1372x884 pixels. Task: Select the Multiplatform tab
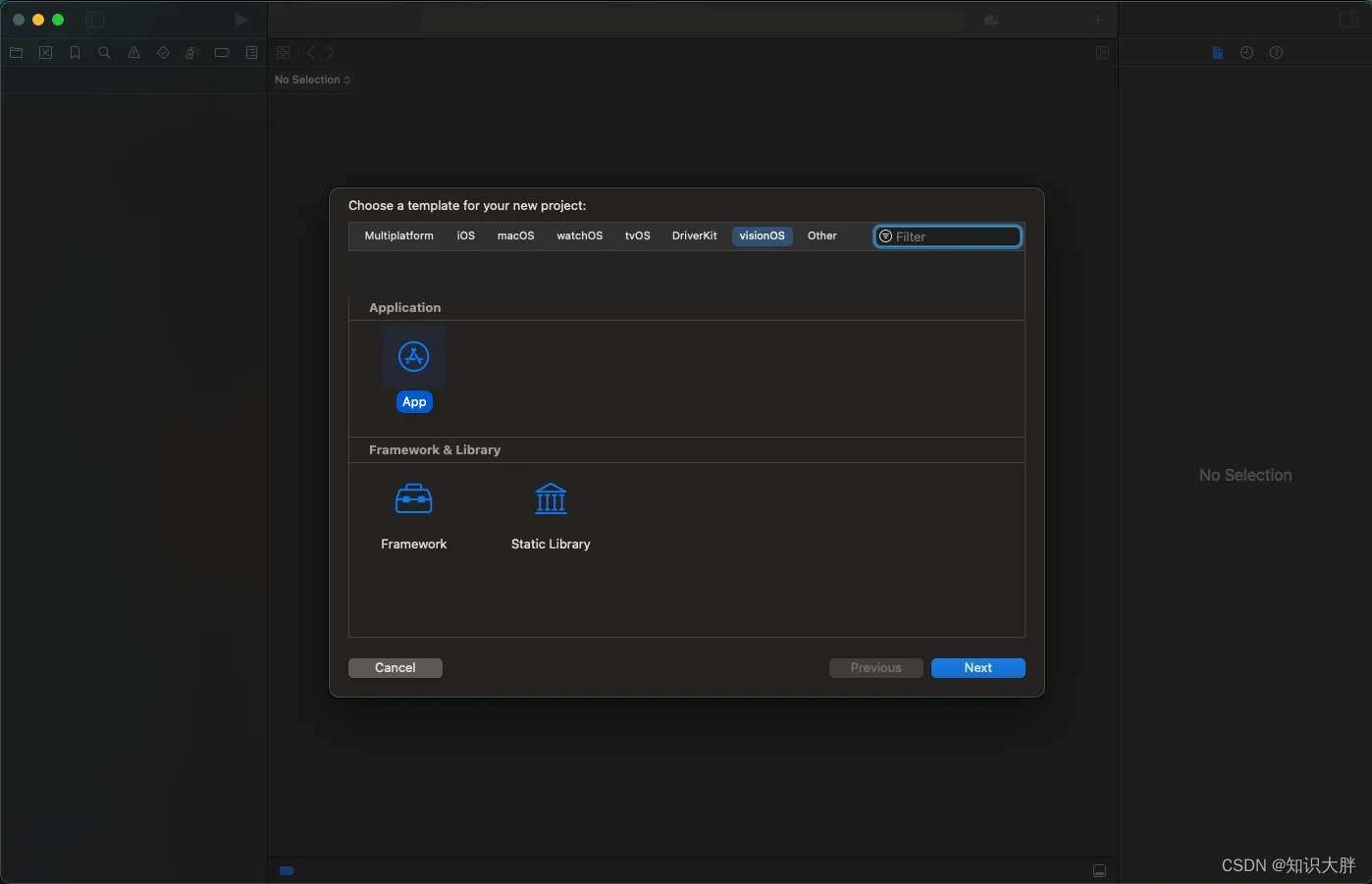click(398, 235)
